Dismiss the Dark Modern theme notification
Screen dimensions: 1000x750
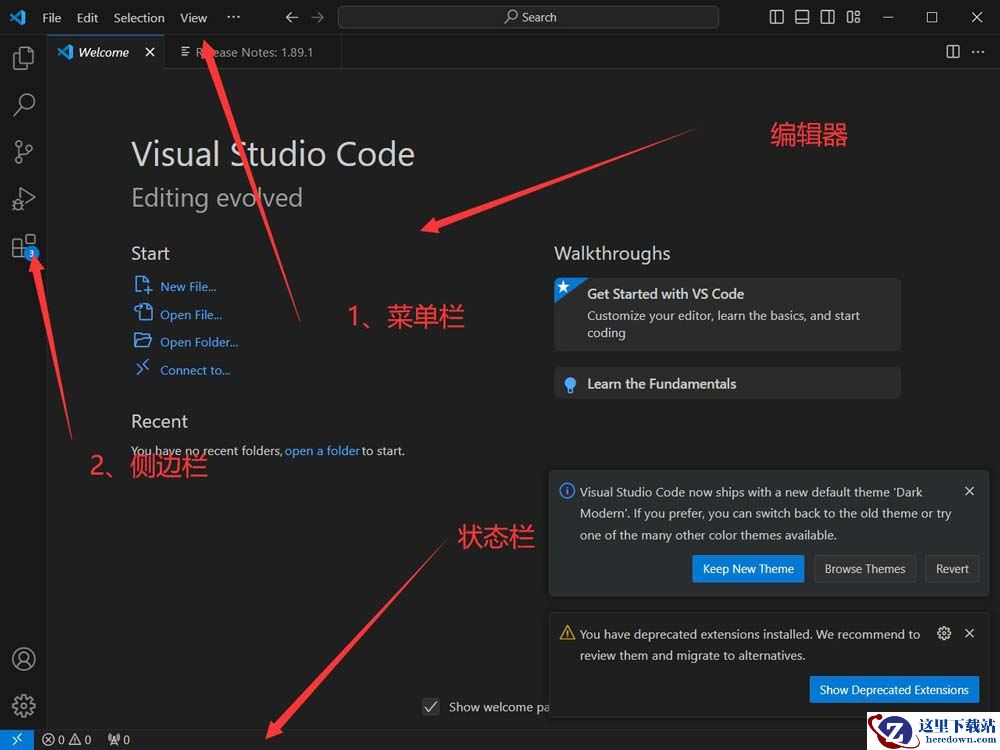click(x=969, y=491)
